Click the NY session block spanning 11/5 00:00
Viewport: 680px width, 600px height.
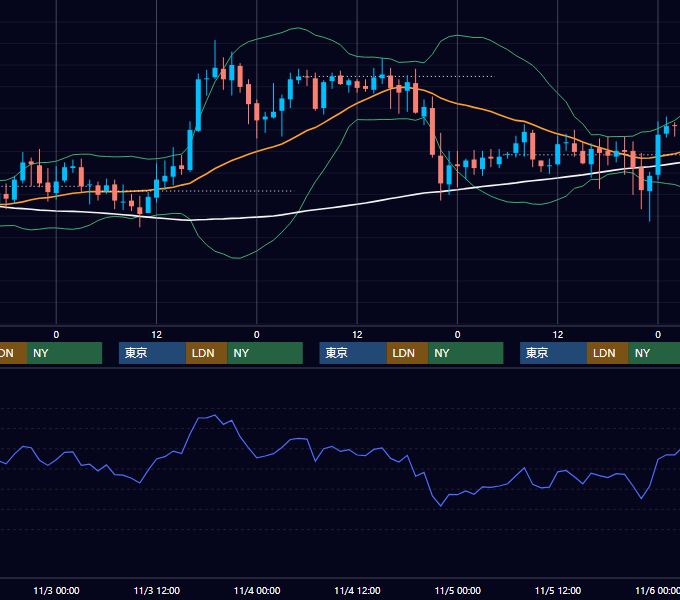point(466,353)
